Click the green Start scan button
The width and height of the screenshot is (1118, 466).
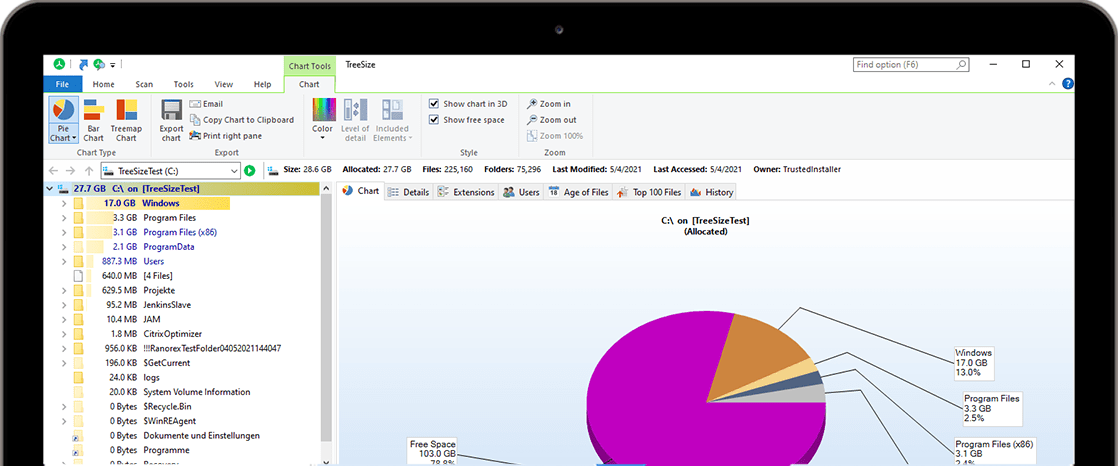coord(250,170)
